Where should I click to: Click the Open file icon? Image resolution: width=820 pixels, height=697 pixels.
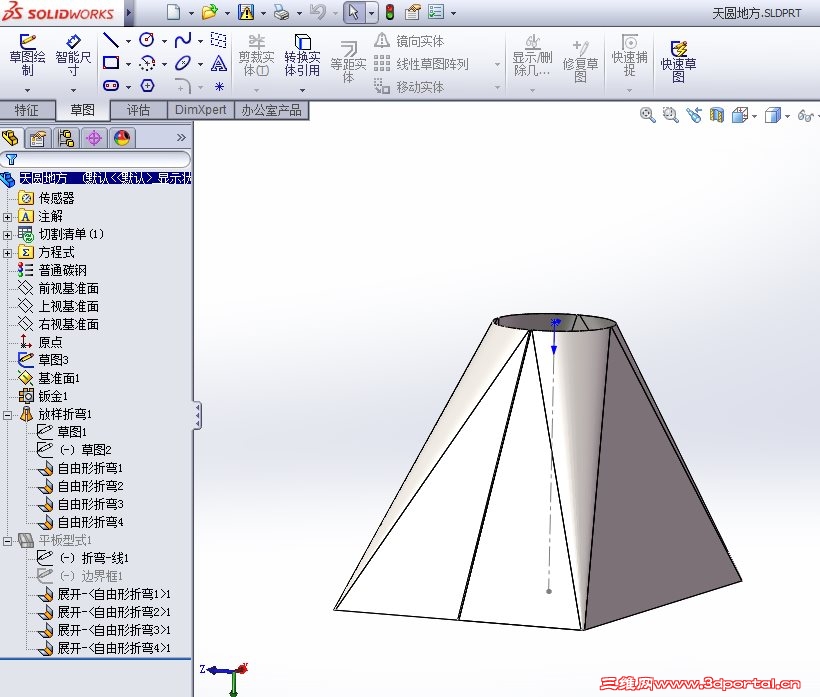click(210, 12)
